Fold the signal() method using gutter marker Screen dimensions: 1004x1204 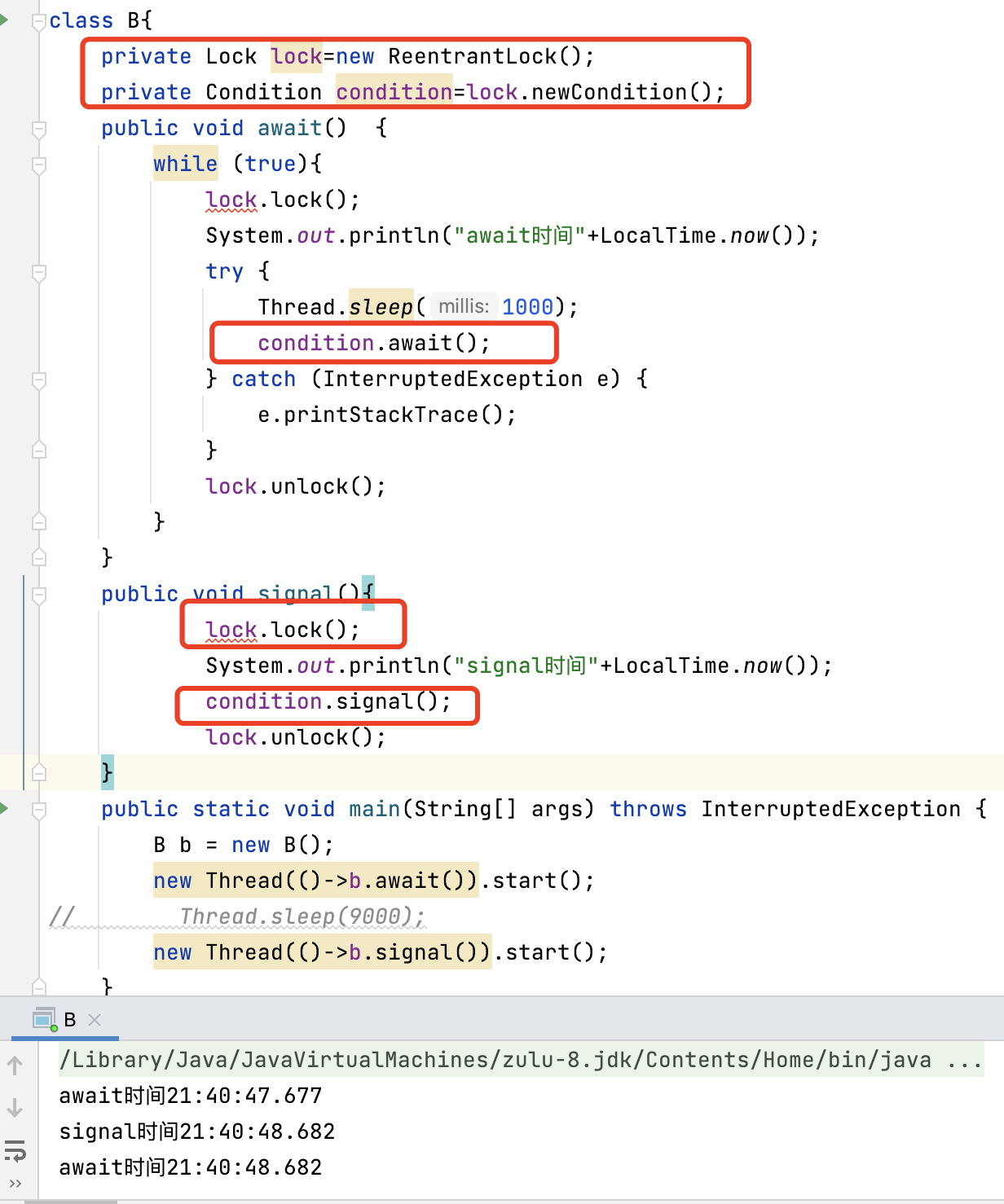pyautogui.click(x=38, y=595)
